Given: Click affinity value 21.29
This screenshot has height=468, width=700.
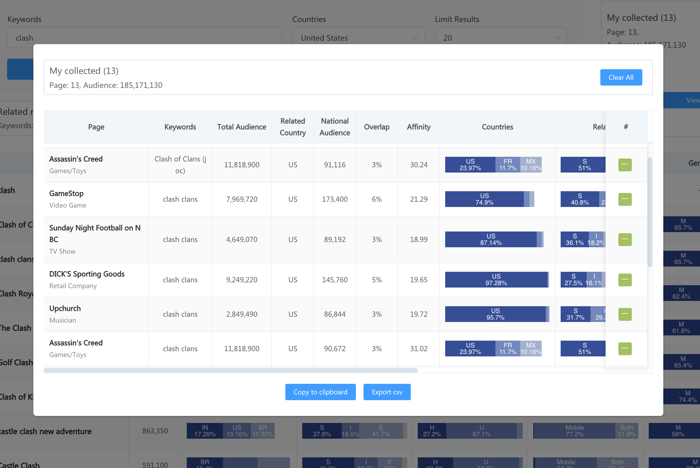Looking at the screenshot, I should click(418, 199).
